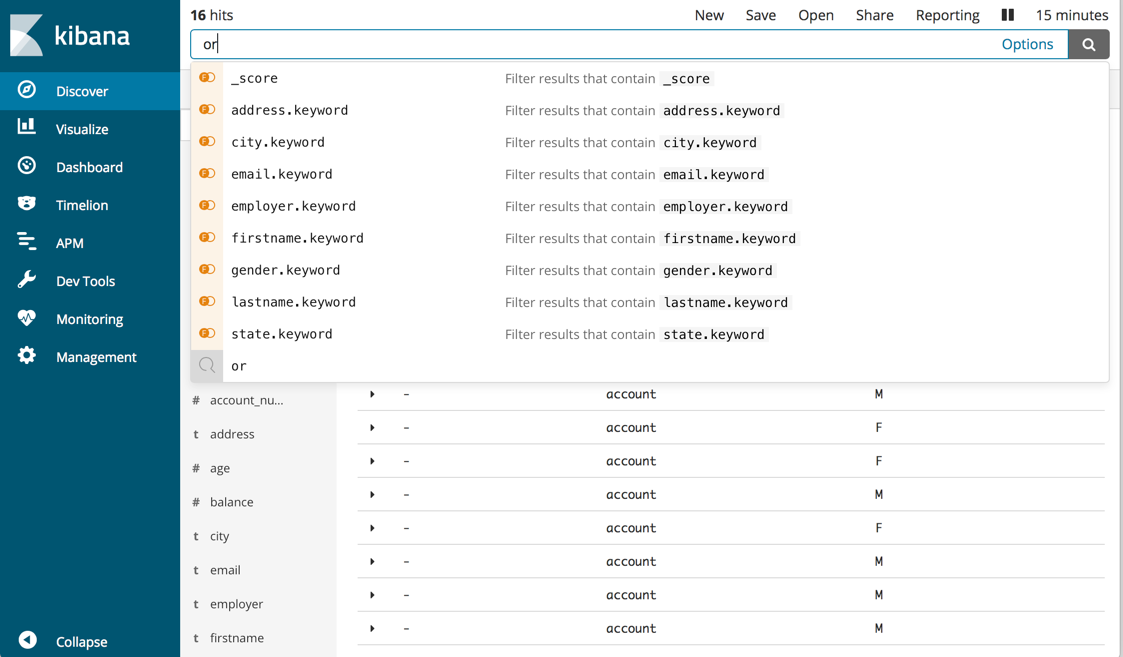
Task: Pause auto-refresh using the pause button
Action: (x=1007, y=15)
